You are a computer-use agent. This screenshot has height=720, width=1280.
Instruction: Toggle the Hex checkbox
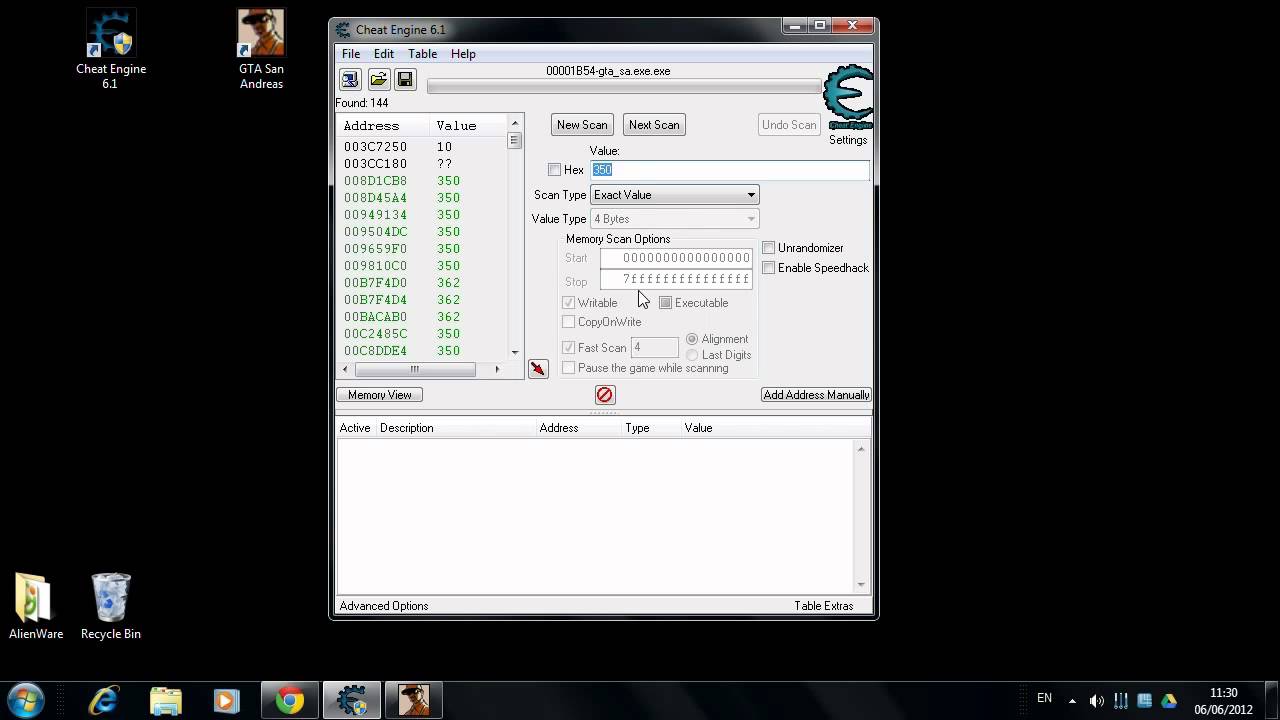pos(555,170)
